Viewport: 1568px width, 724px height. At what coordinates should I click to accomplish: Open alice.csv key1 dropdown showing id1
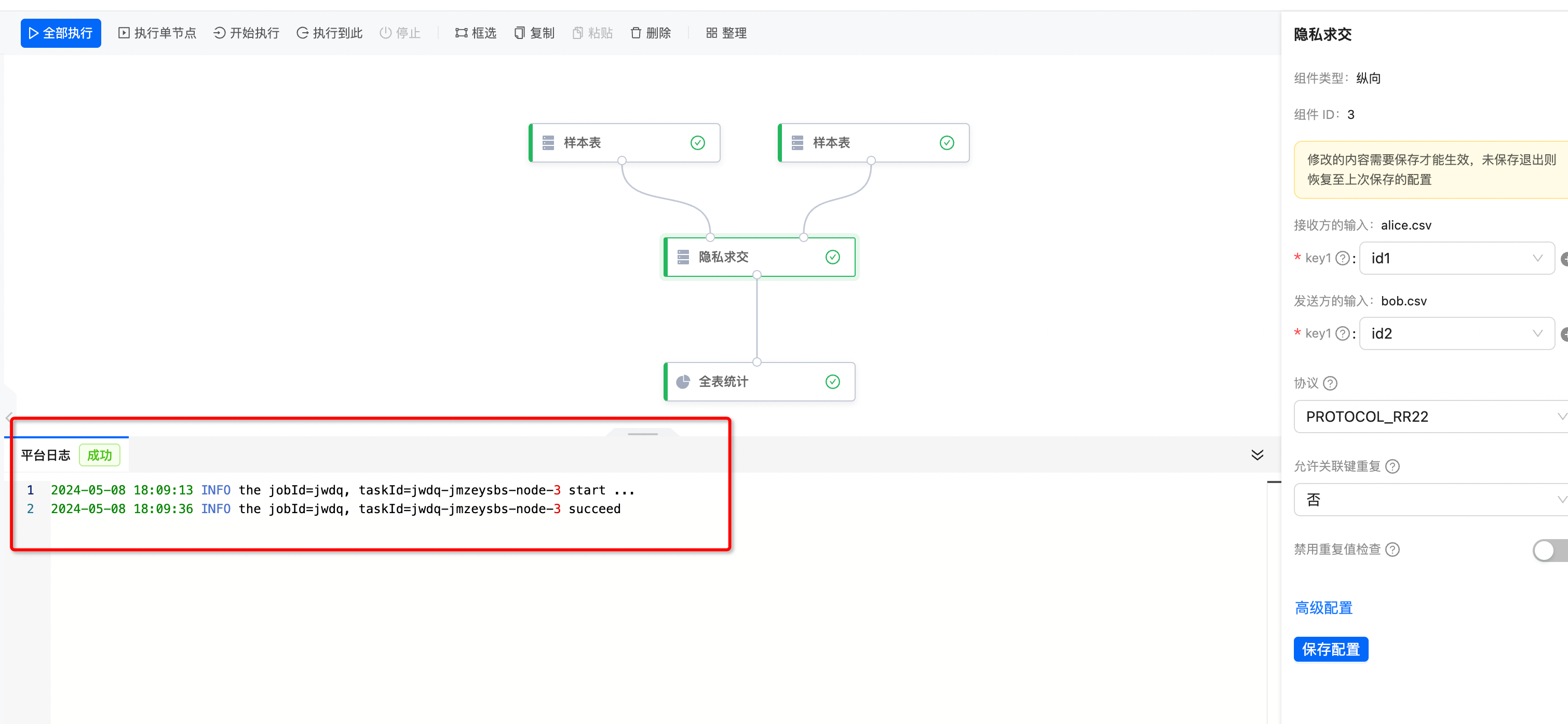pos(1456,258)
